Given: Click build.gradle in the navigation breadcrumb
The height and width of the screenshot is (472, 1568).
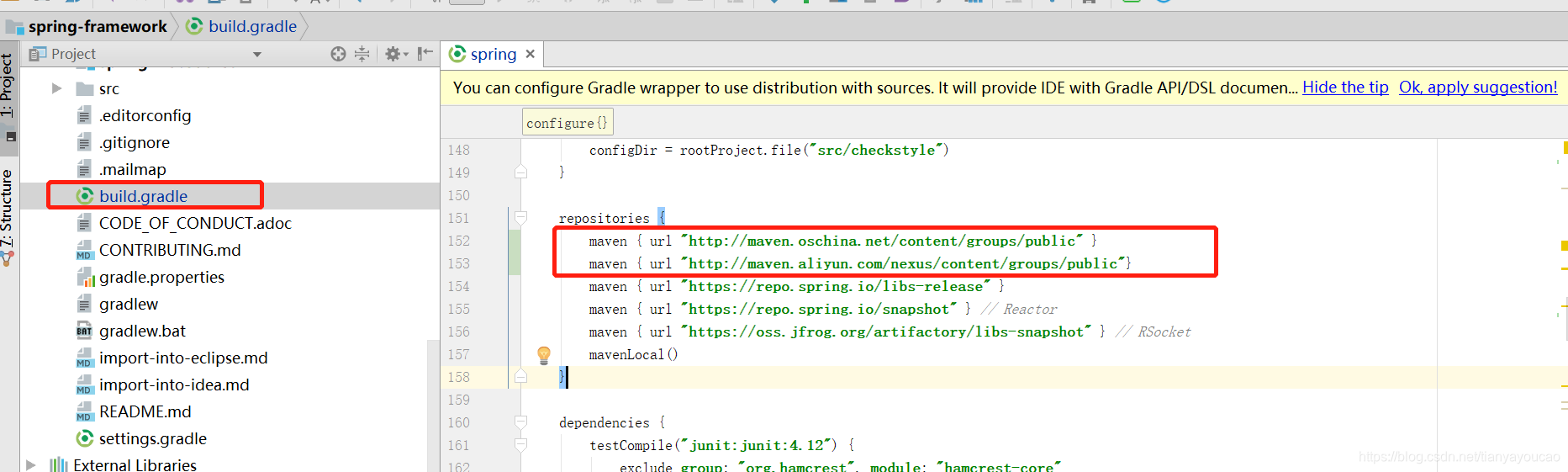Looking at the screenshot, I should click(252, 26).
